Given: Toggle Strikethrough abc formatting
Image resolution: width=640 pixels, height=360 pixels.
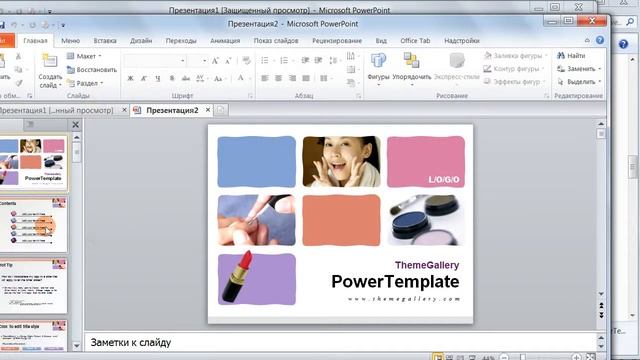Looking at the screenshot, I should point(186,78).
